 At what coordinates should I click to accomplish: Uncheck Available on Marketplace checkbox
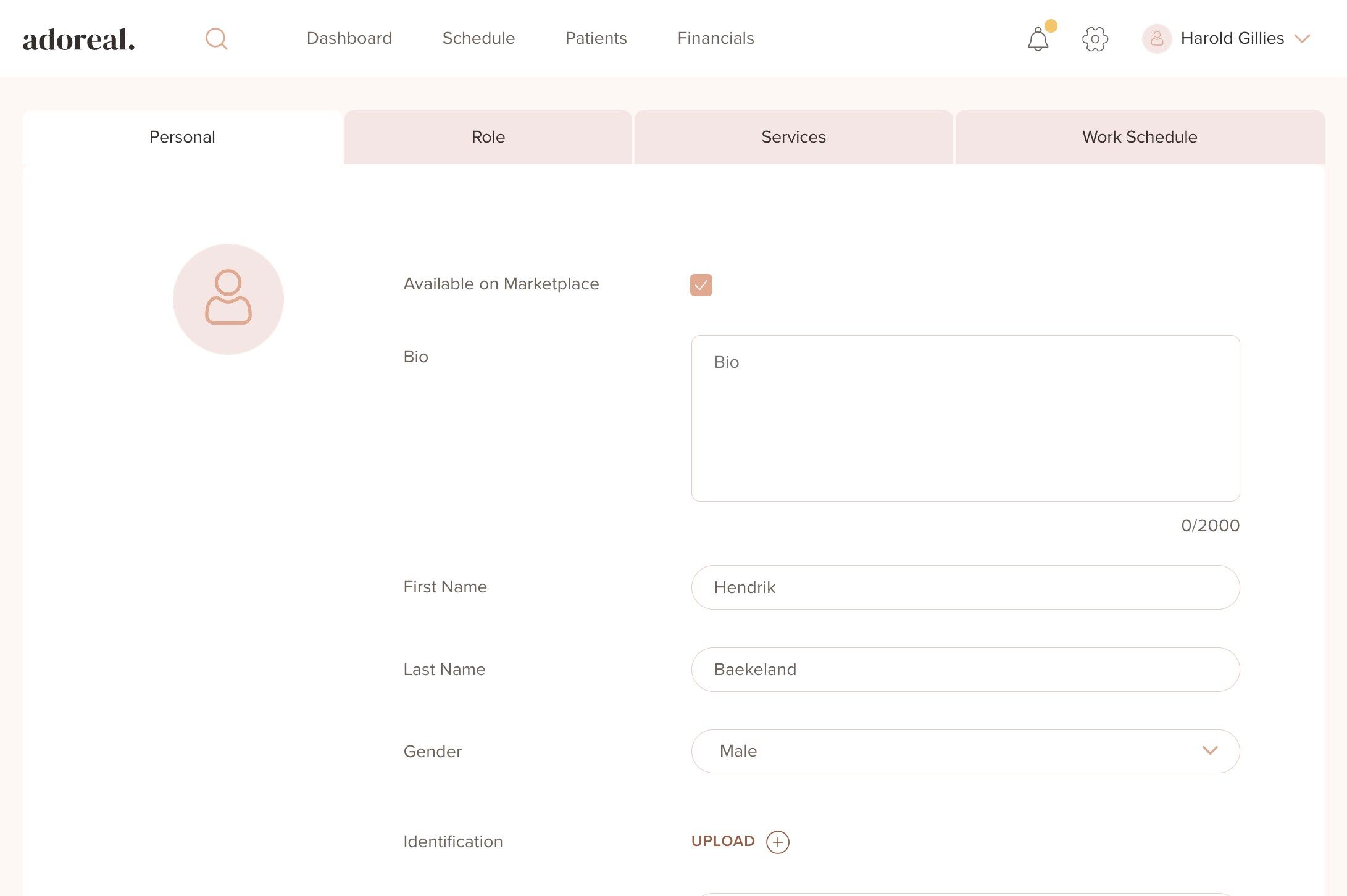[x=701, y=285]
